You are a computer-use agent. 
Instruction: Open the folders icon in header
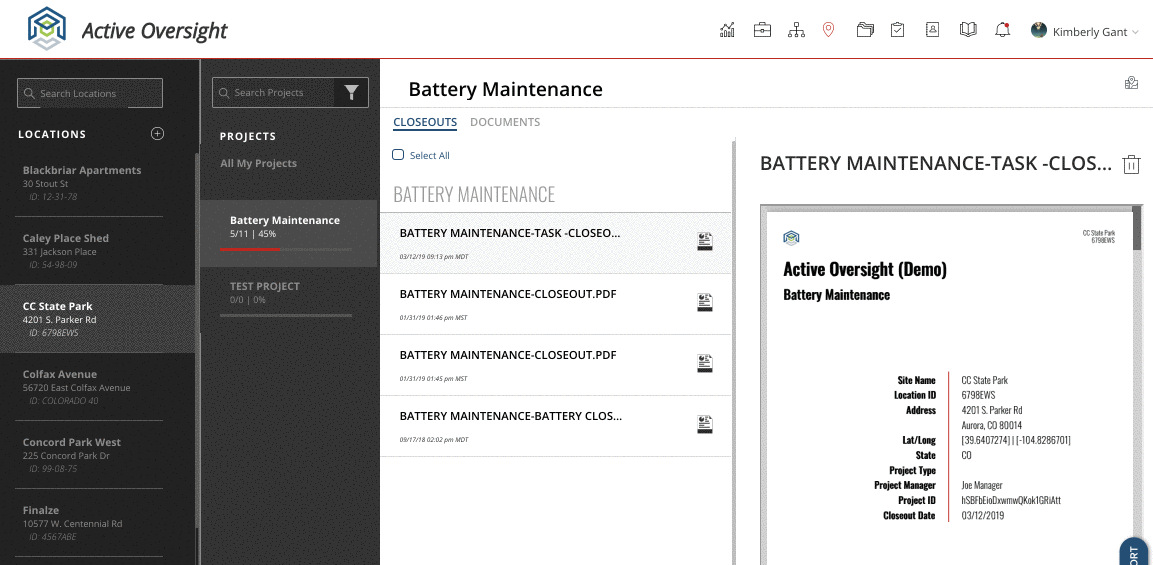click(865, 30)
